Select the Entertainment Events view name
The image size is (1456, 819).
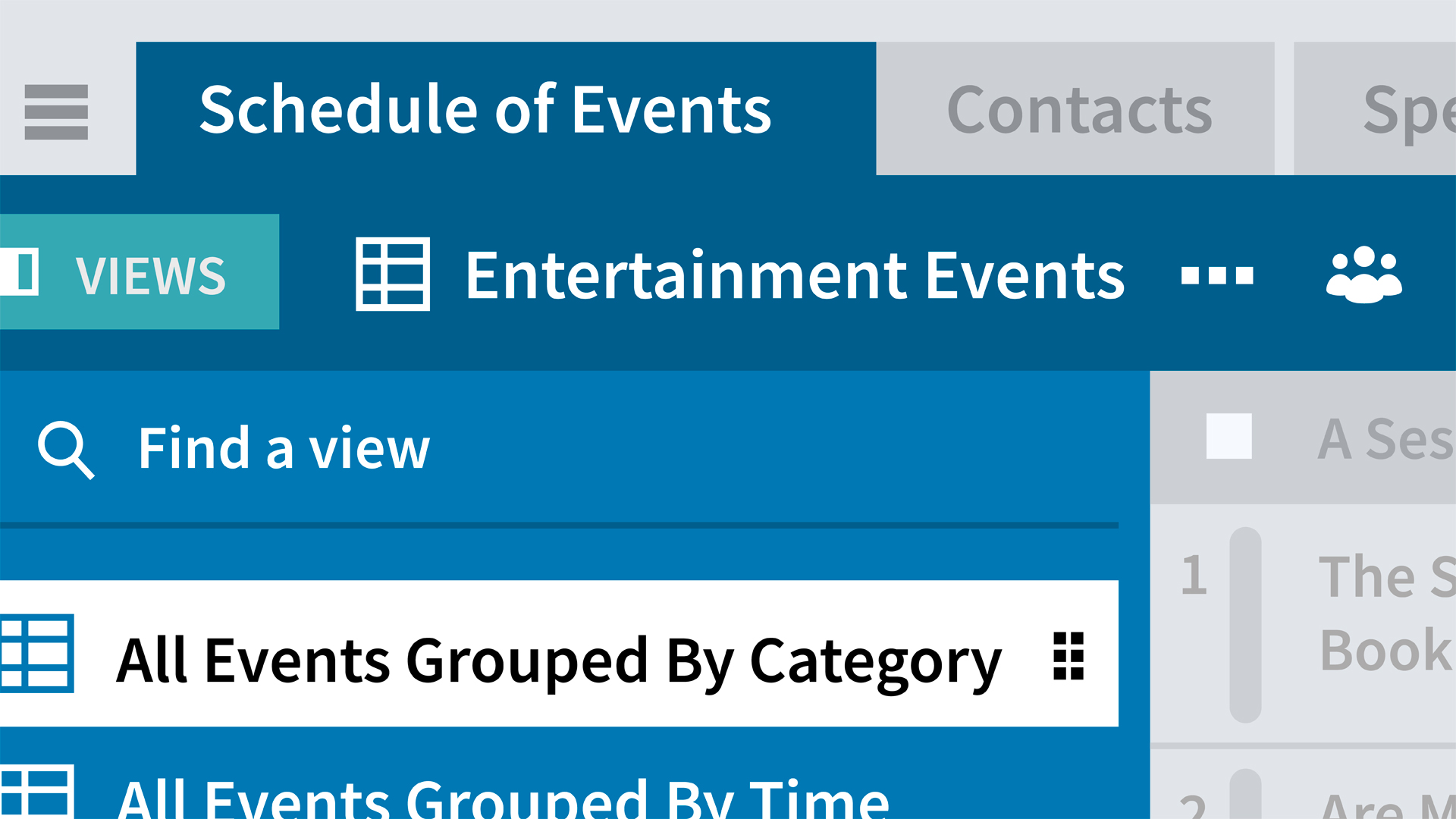click(795, 275)
